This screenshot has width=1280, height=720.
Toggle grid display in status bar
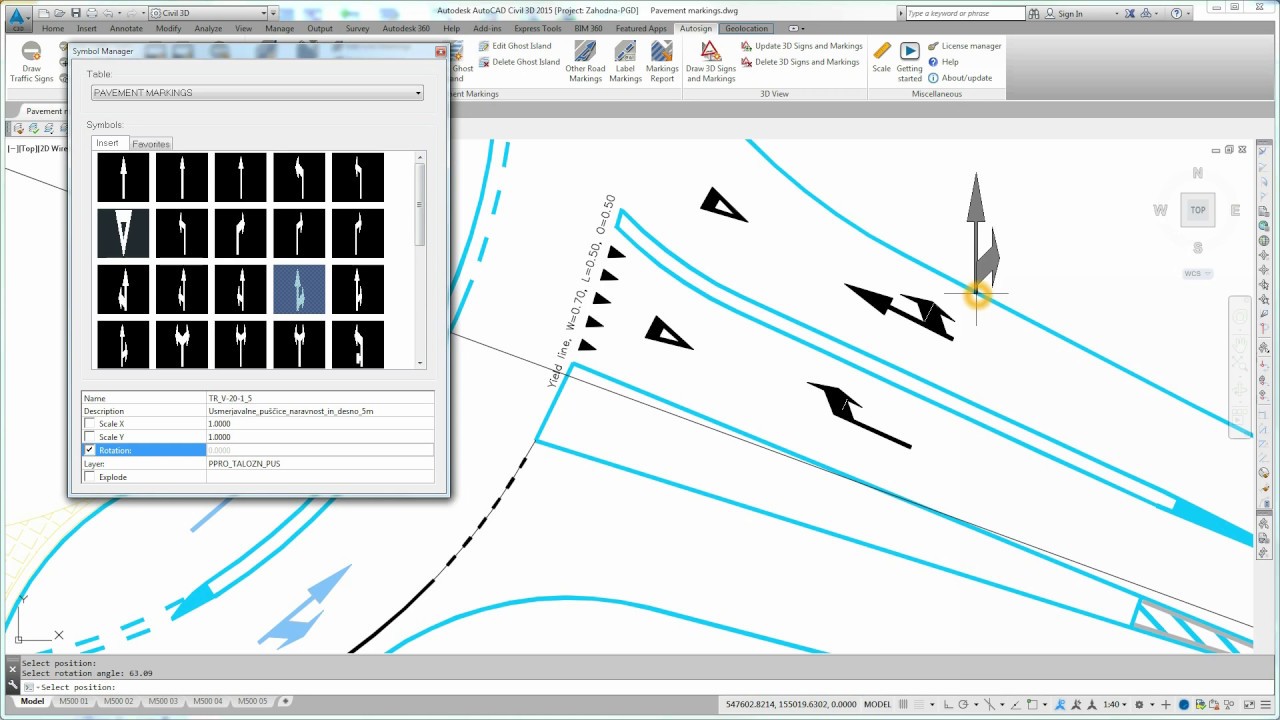tap(903, 704)
